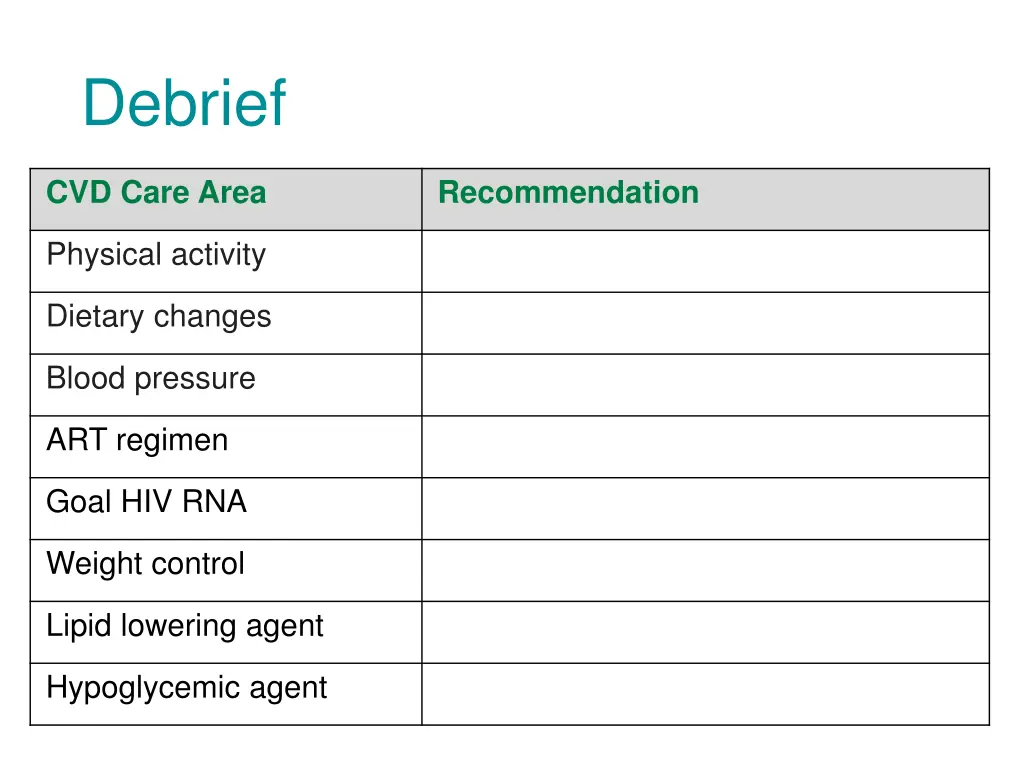Screen dimensions: 1024x768
Task: Click the Physical activity cell
Action: (226, 261)
